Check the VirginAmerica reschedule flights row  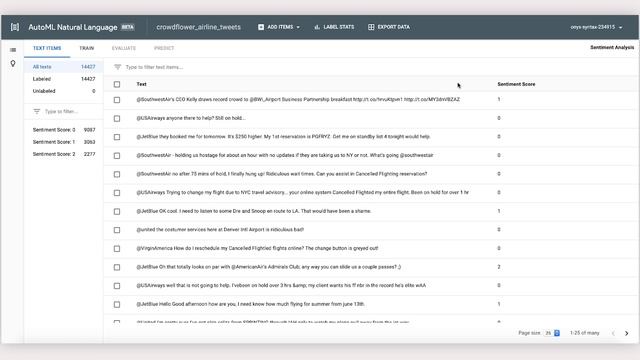117,249
